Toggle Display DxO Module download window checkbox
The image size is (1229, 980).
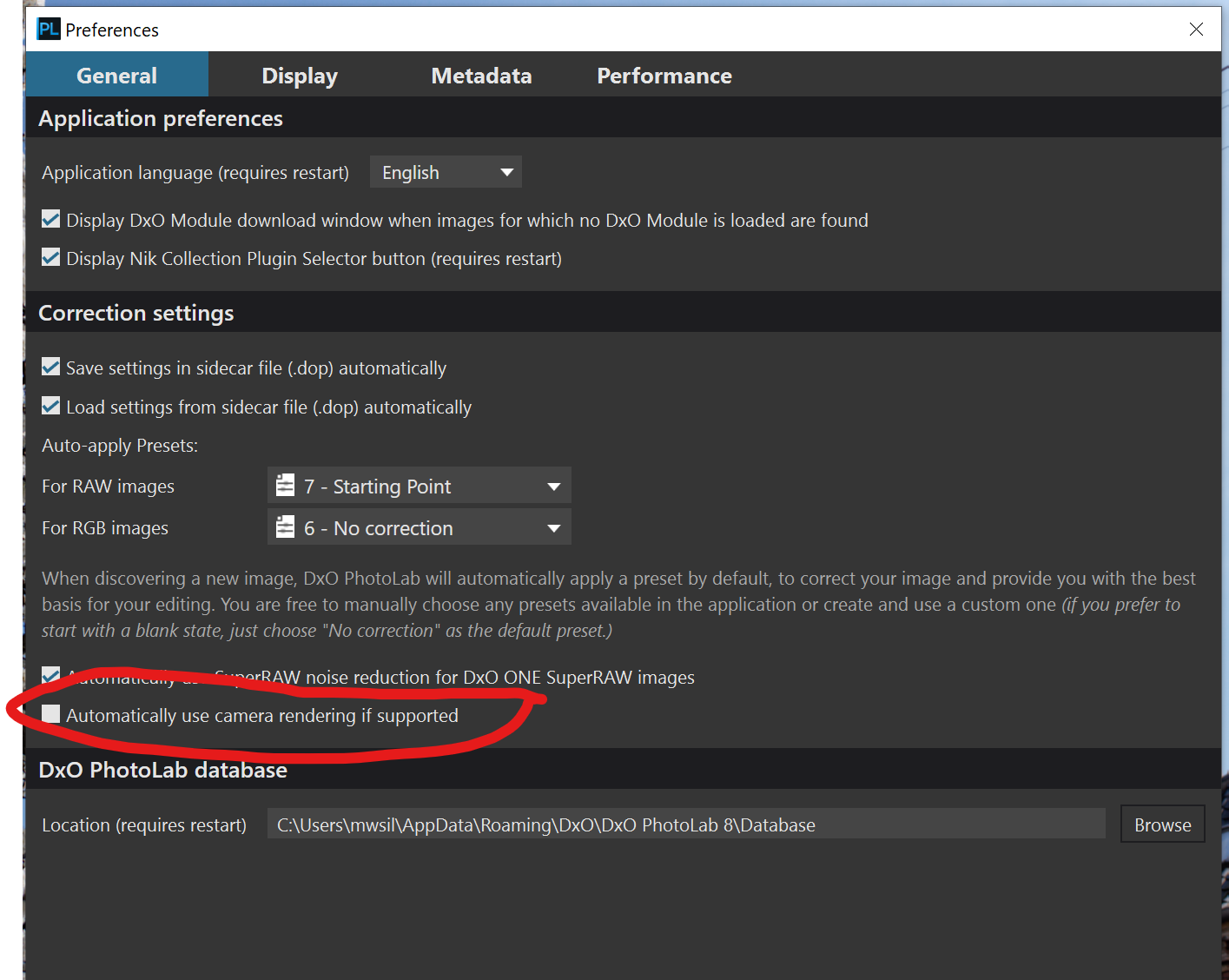pos(51,219)
